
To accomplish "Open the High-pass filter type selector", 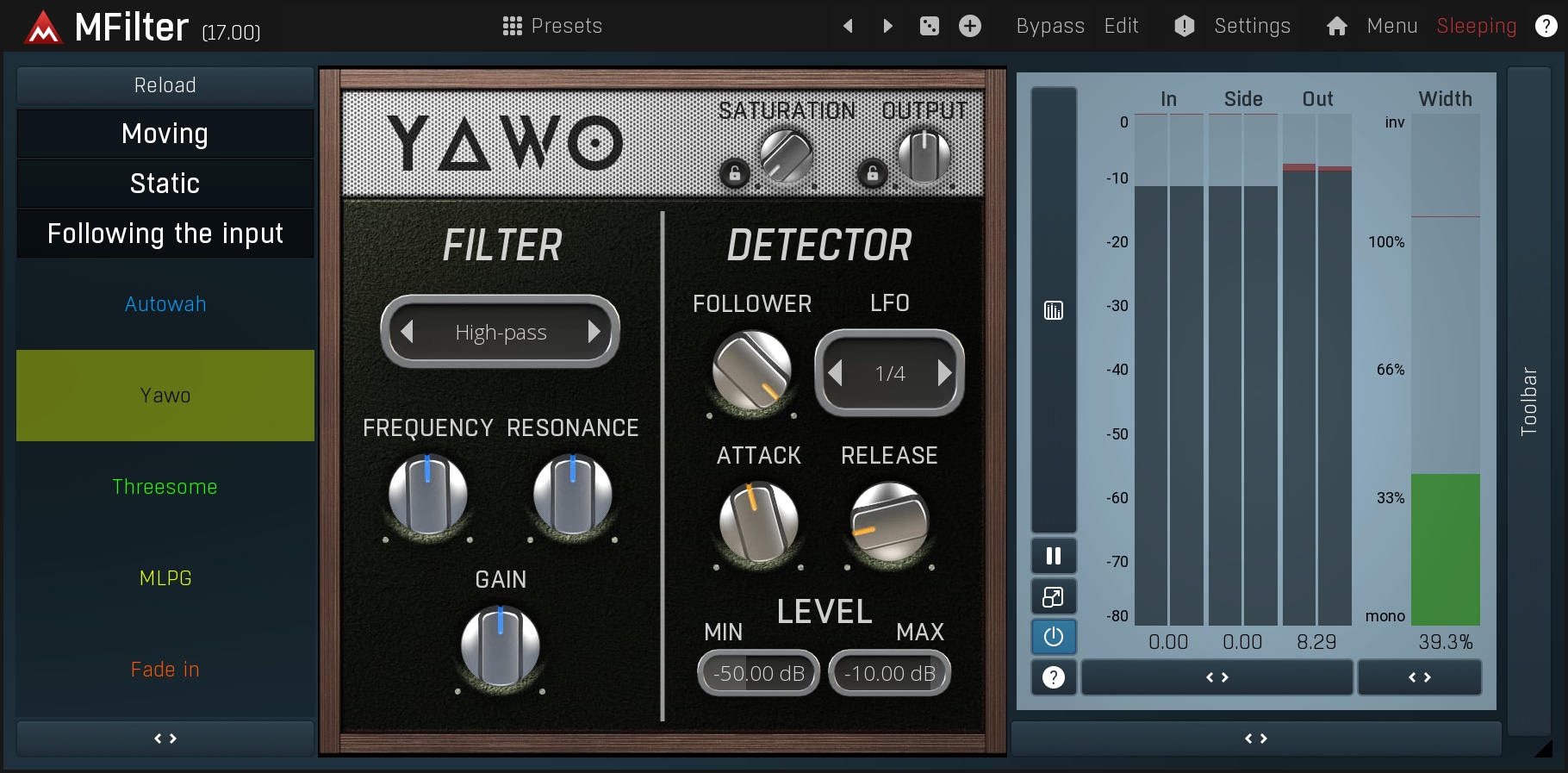I will 501,333.
